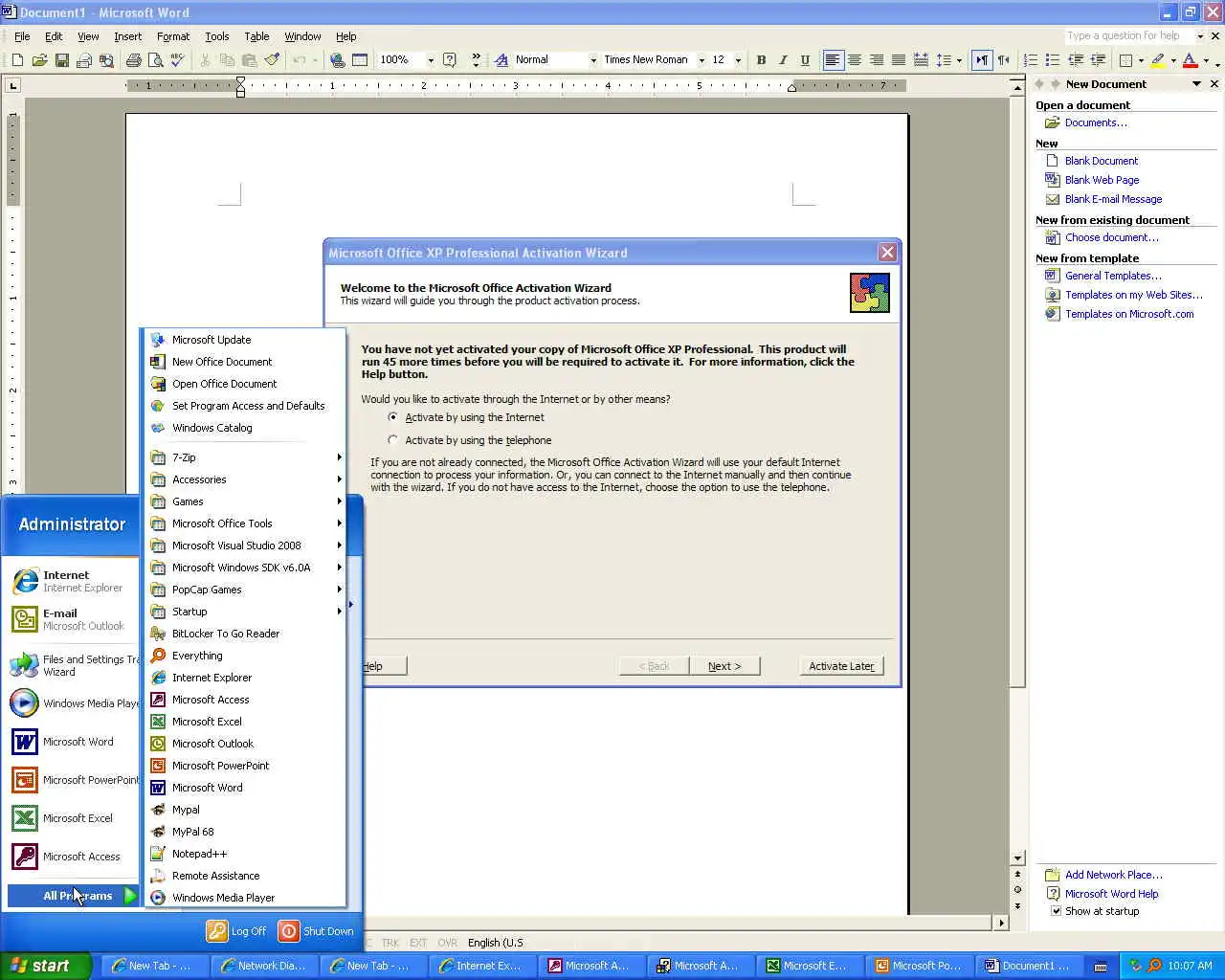Click the Windows start button

point(45,966)
